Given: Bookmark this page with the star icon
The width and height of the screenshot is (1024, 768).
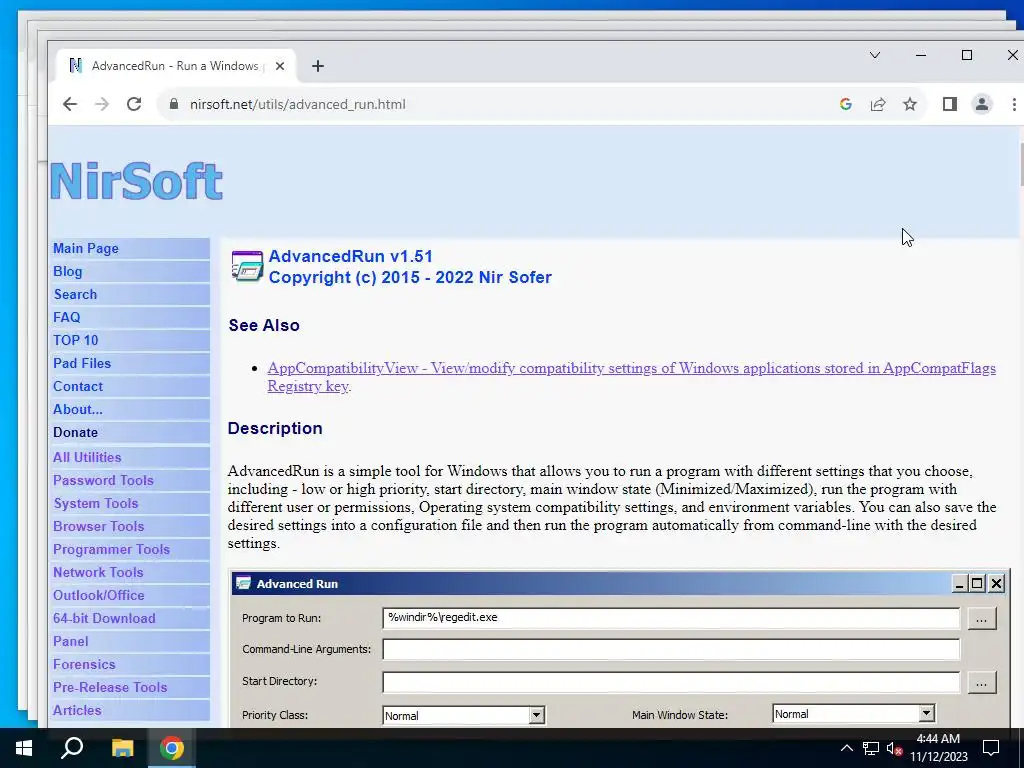Looking at the screenshot, I should (910, 104).
